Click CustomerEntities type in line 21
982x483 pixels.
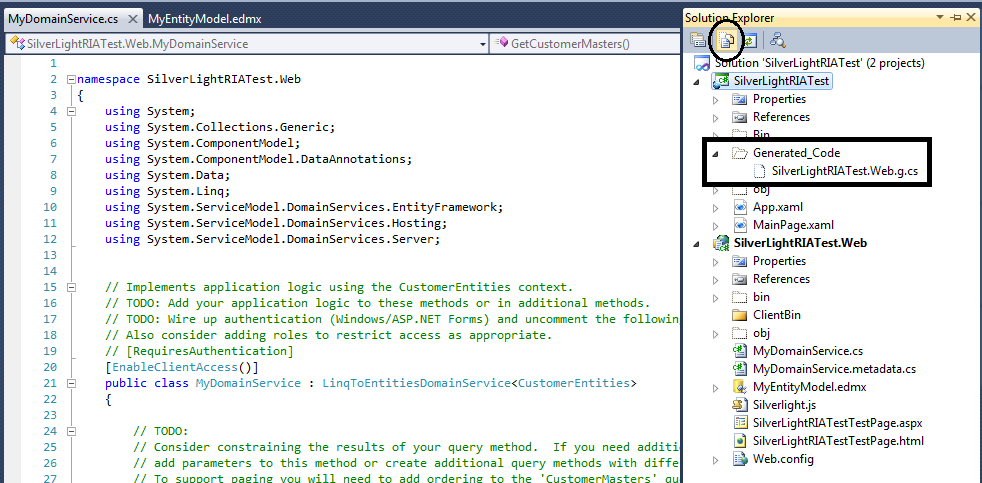tap(574, 383)
